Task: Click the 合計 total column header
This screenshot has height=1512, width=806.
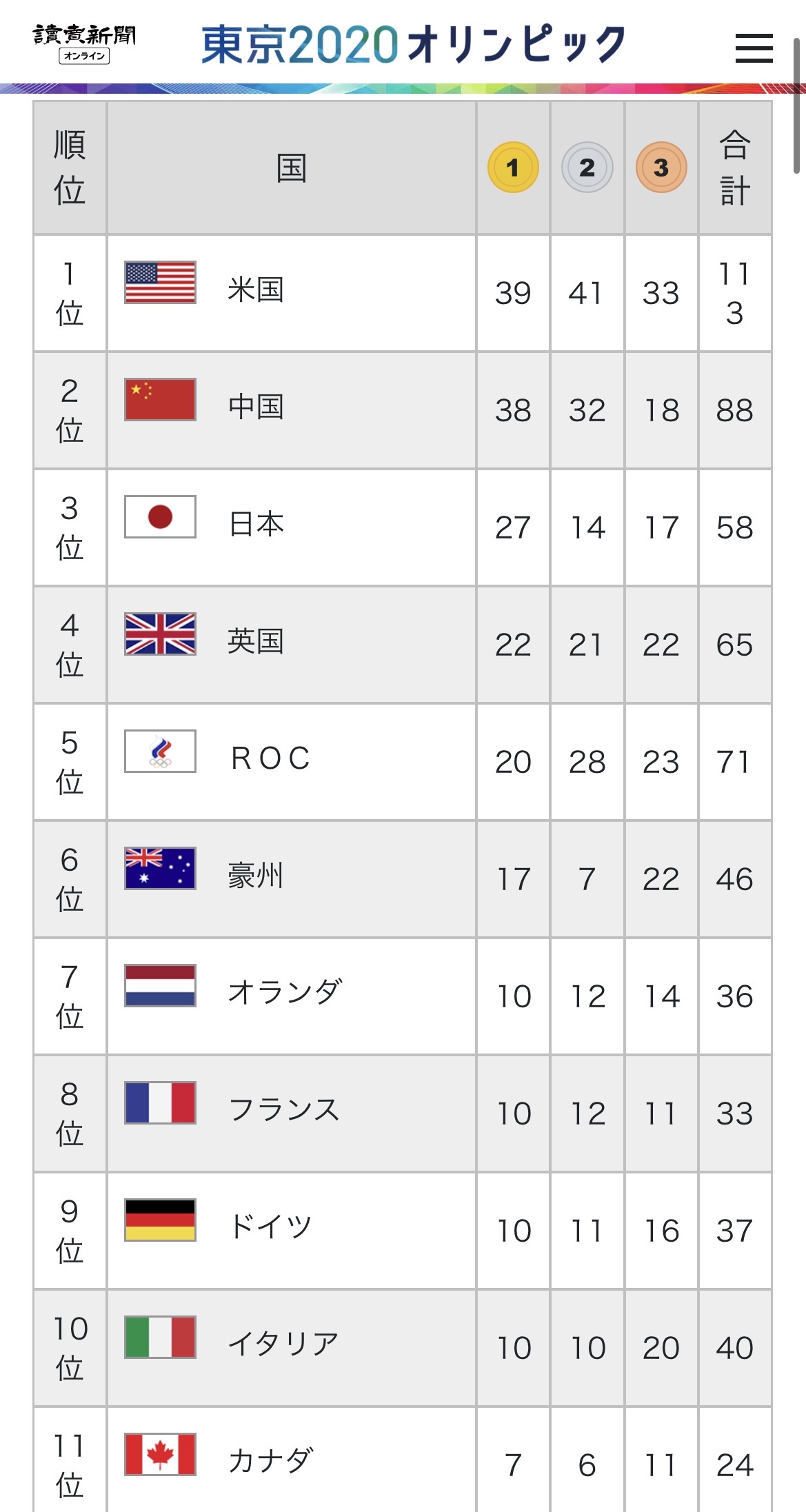Action: [x=735, y=168]
